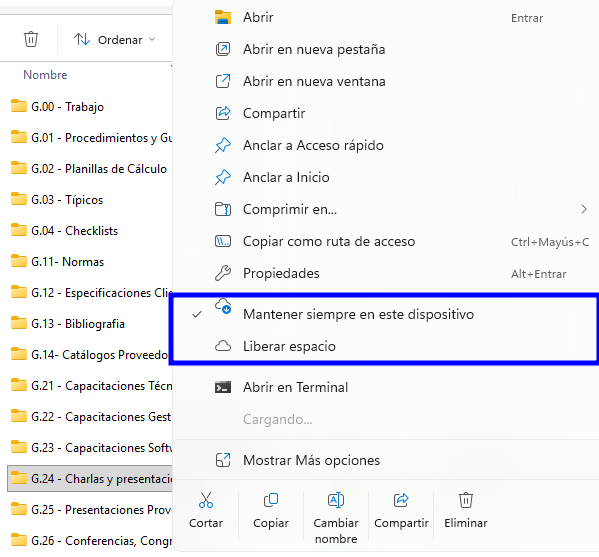Image resolution: width=599 pixels, height=557 pixels.
Task: Click the pin icon for Acceso rápido
Action: (223, 145)
